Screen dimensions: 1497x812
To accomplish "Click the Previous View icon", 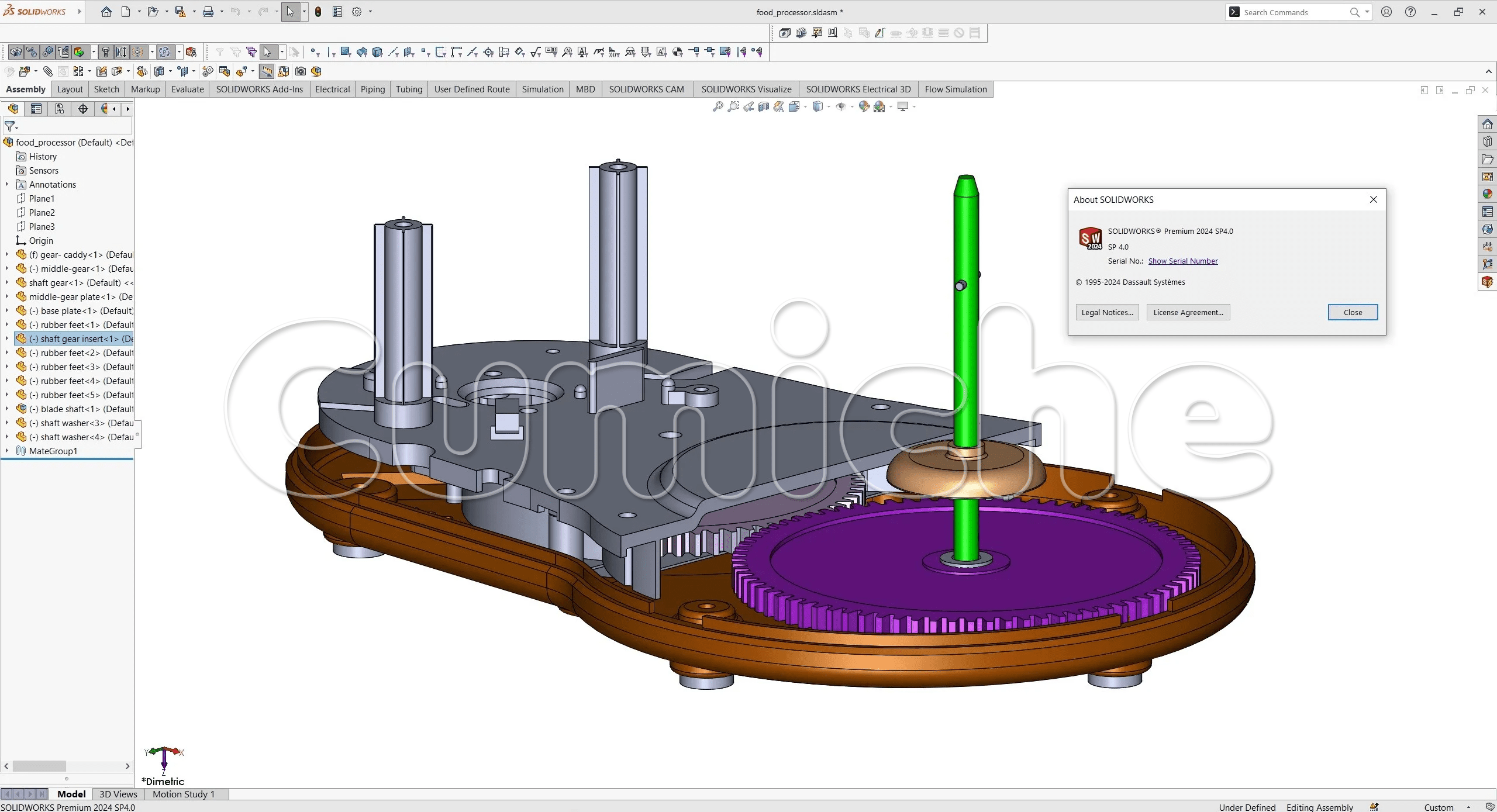I will tap(748, 106).
